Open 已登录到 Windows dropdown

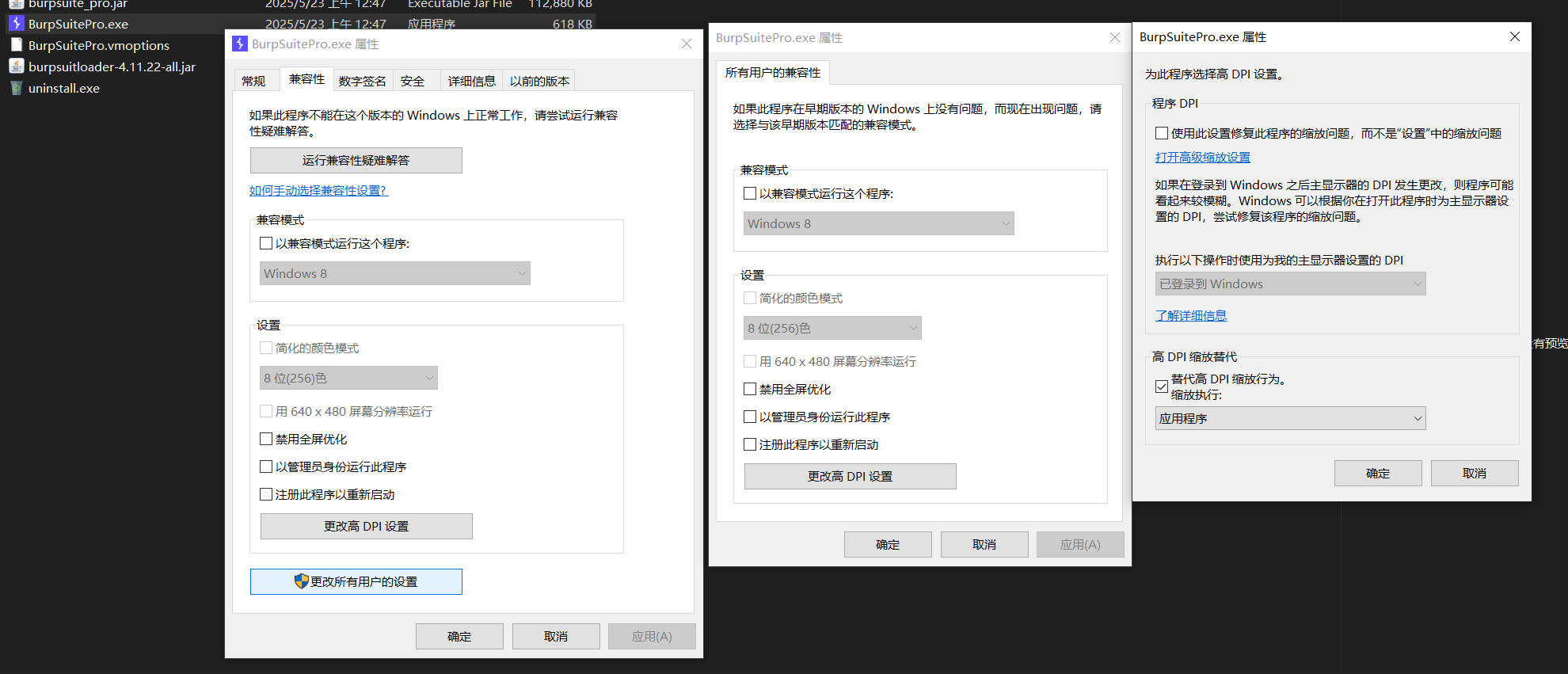click(1291, 284)
